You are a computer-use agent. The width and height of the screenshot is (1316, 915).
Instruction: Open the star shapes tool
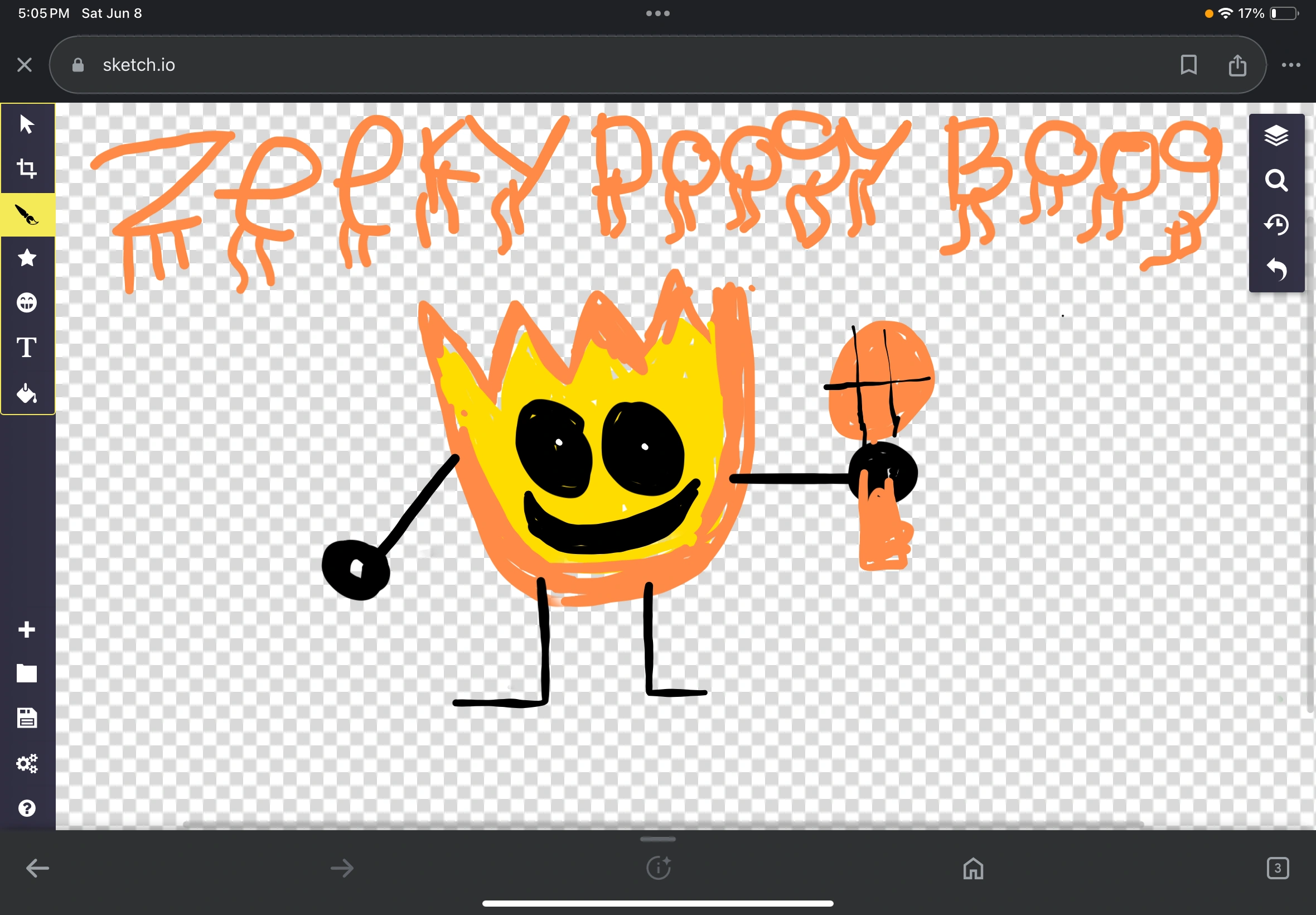pyautogui.click(x=26, y=258)
